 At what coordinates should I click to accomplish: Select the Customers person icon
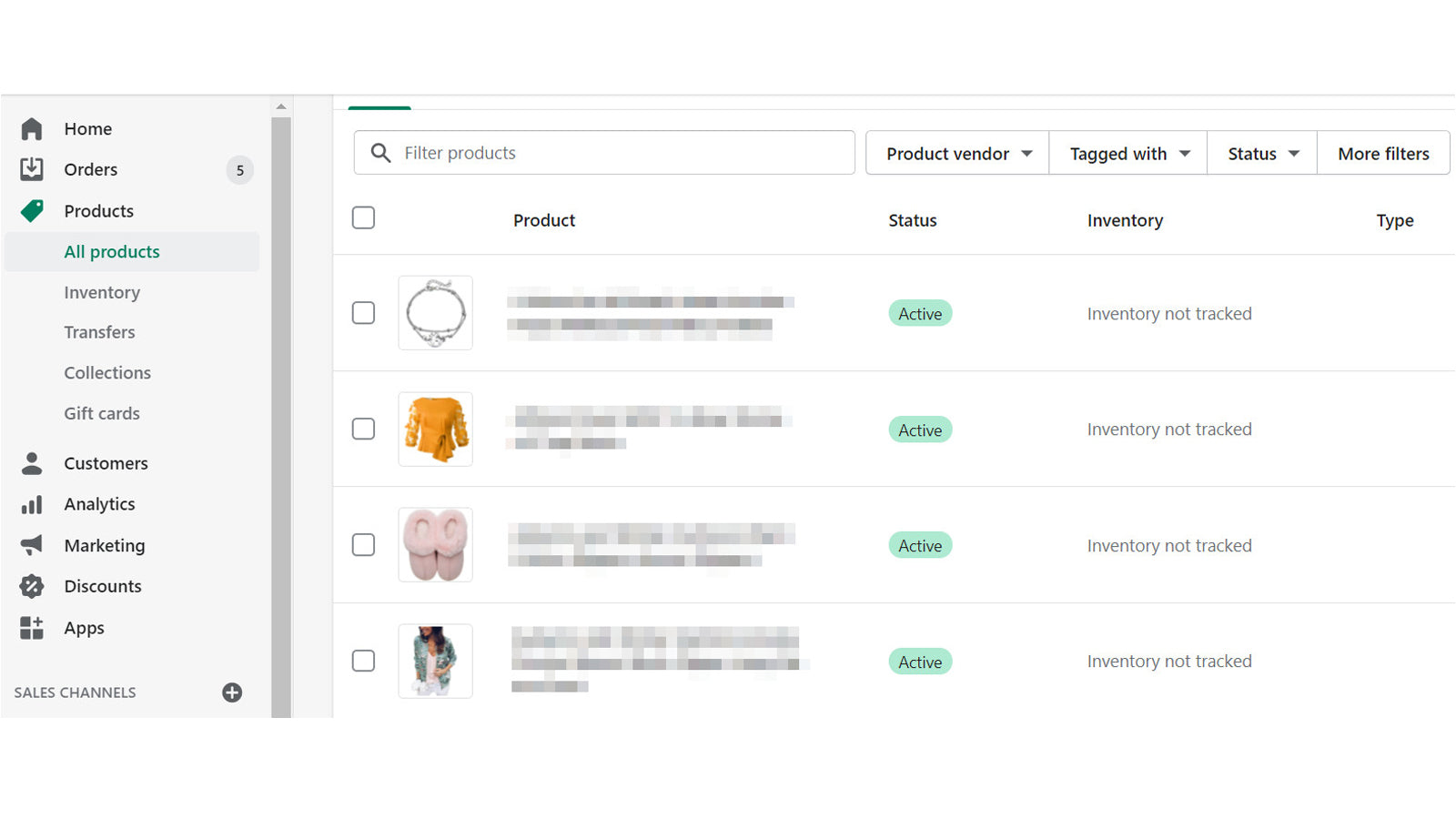(32, 463)
